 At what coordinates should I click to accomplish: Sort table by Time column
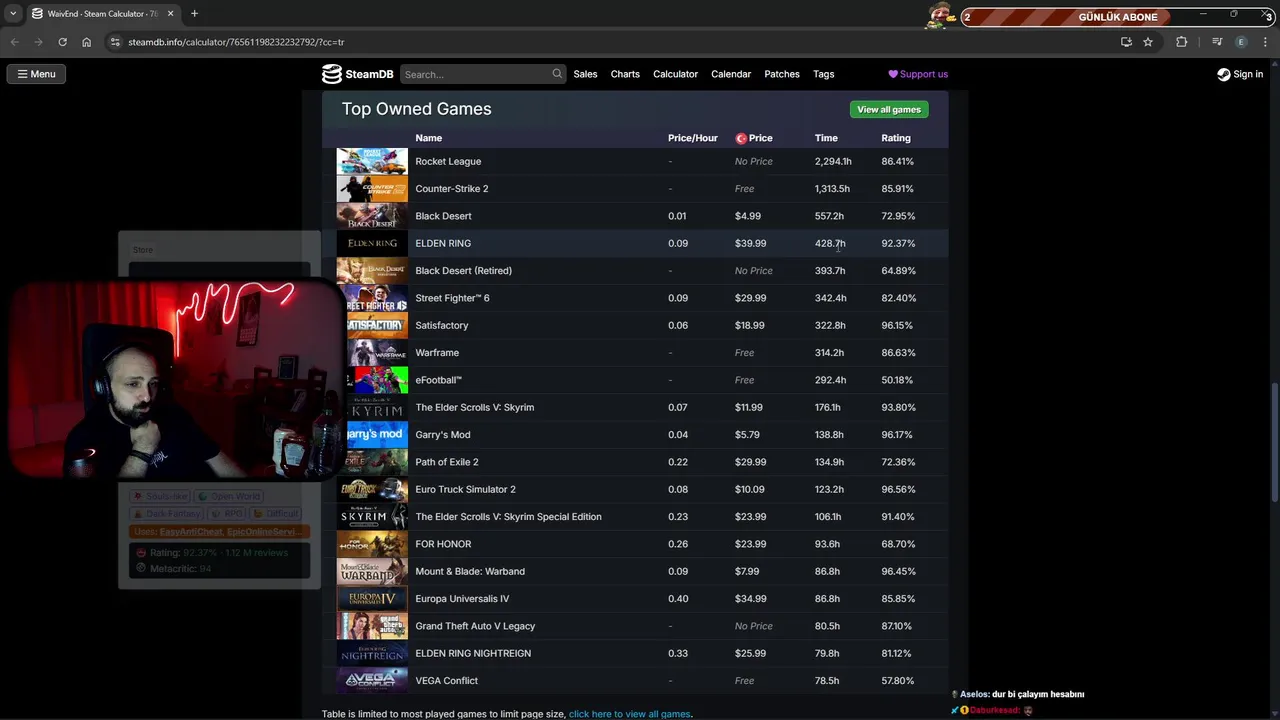pos(826,138)
